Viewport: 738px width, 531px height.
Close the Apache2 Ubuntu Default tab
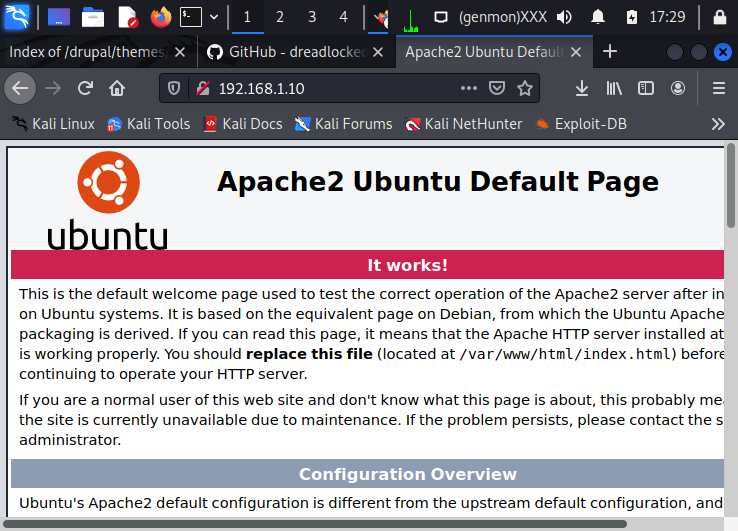coord(576,52)
